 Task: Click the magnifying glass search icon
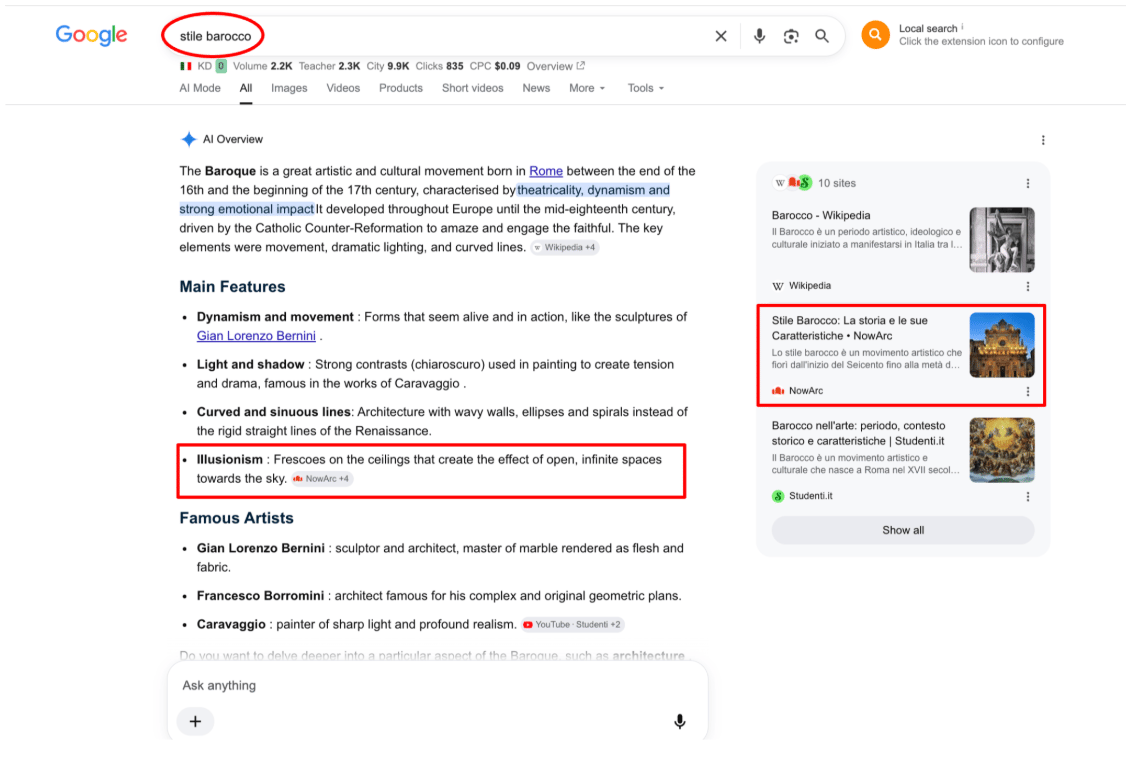coord(822,36)
